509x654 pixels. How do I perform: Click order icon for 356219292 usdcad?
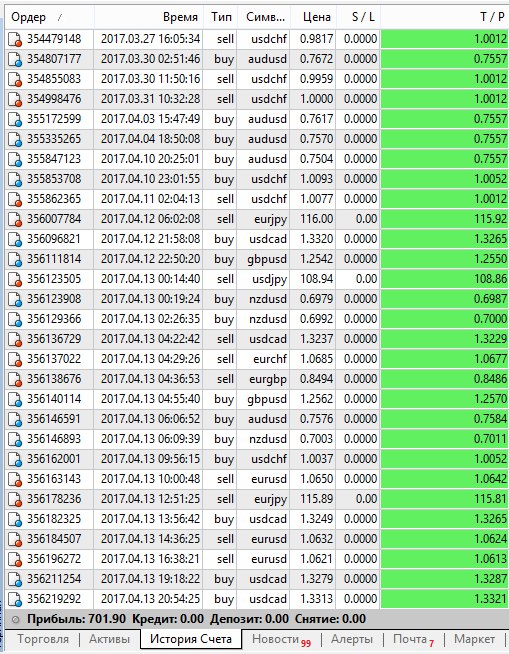tap(15, 599)
